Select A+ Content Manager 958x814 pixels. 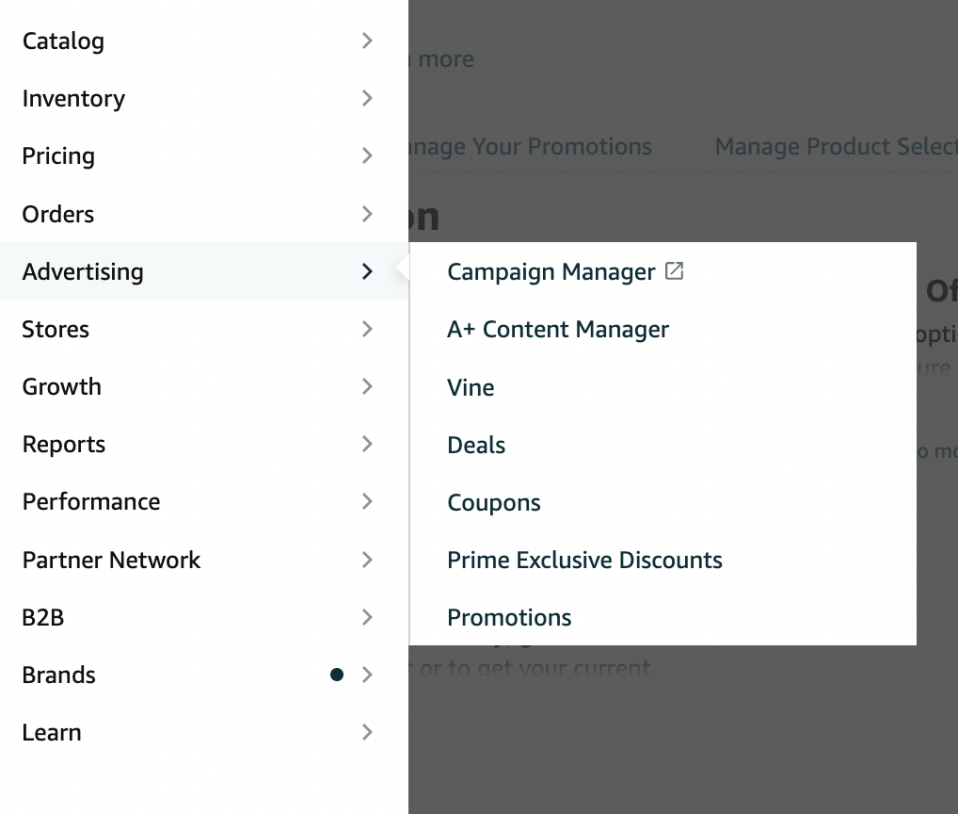pyautogui.click(x=558, y=329)
